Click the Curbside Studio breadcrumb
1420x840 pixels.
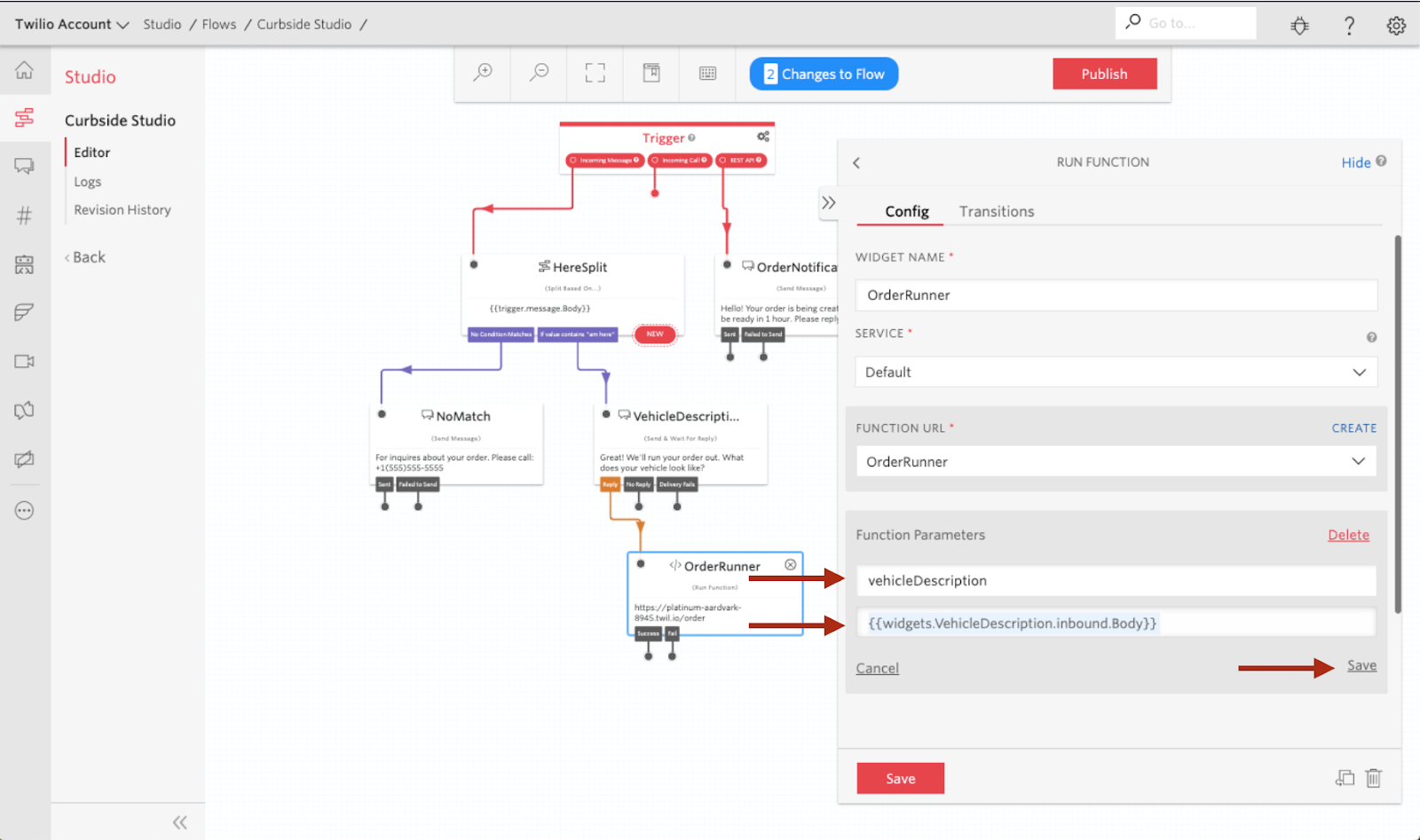(304, 24)
